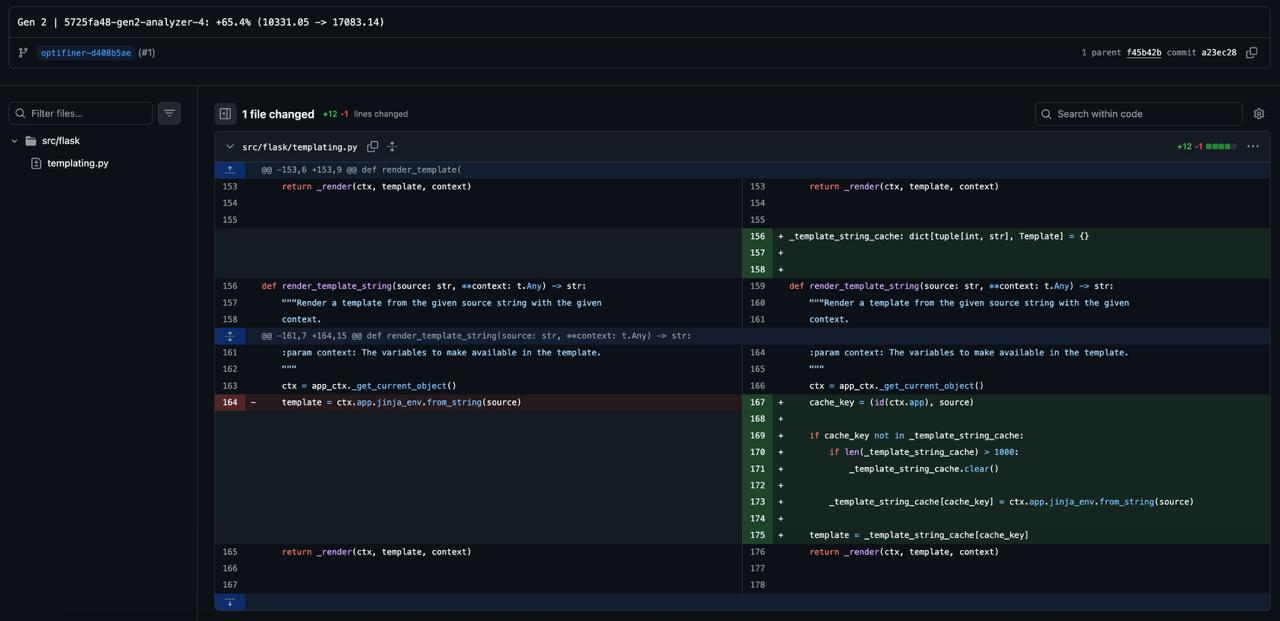Click the filter files options icon
This screenshot has height=621, width=1280.
pyautogui.click(x=169, y=113)
